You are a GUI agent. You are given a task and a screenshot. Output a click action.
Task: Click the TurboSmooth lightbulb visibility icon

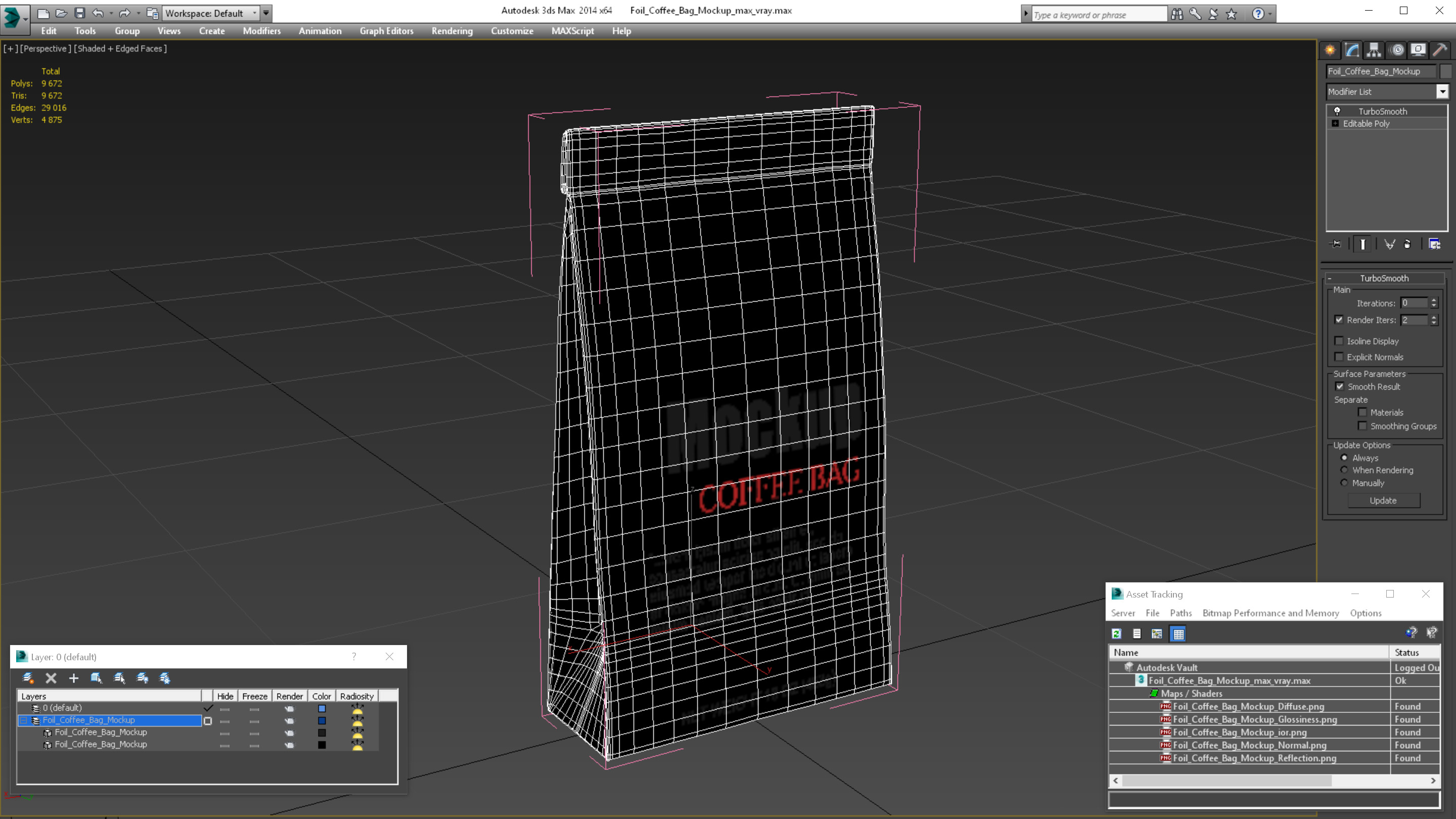[x=1337, y=111]
